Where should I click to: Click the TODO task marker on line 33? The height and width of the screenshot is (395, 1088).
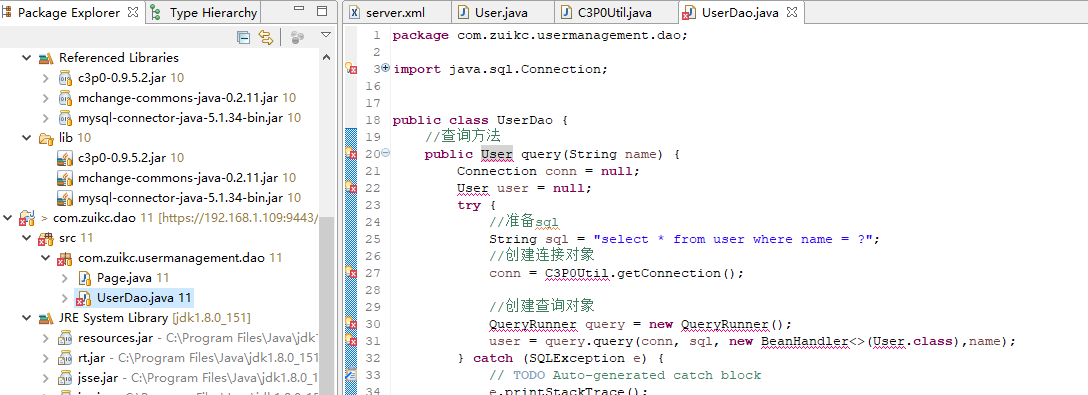tap(351, 376)
